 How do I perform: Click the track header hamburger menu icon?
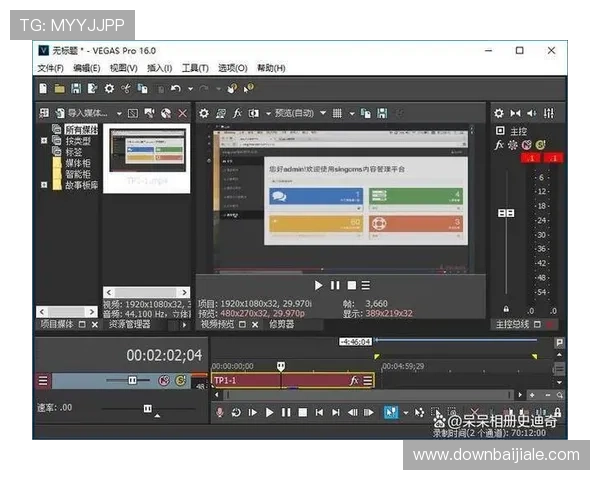[43, 381]
